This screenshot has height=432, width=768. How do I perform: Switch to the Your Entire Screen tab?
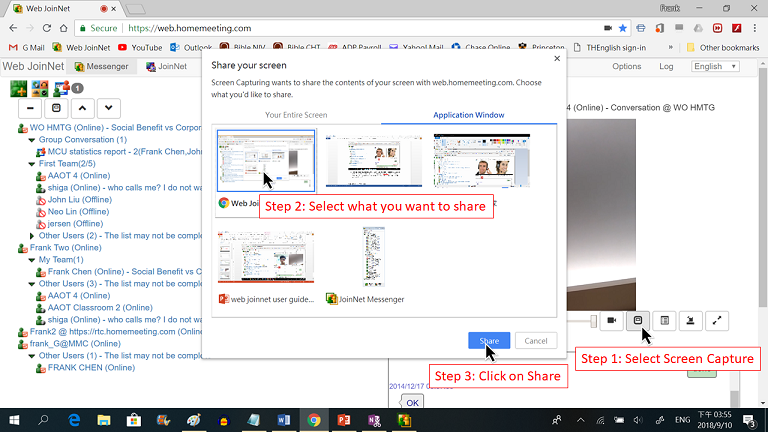click(295, 115)
